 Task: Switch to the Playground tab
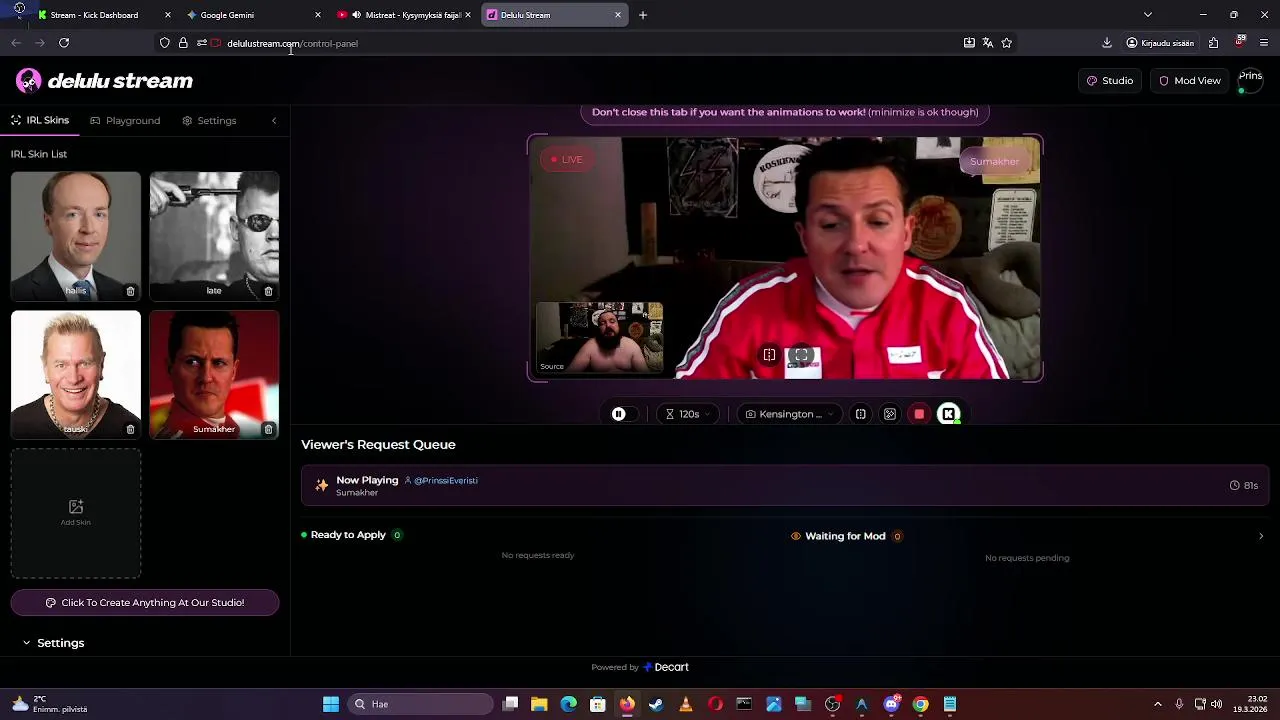(125, 121)
